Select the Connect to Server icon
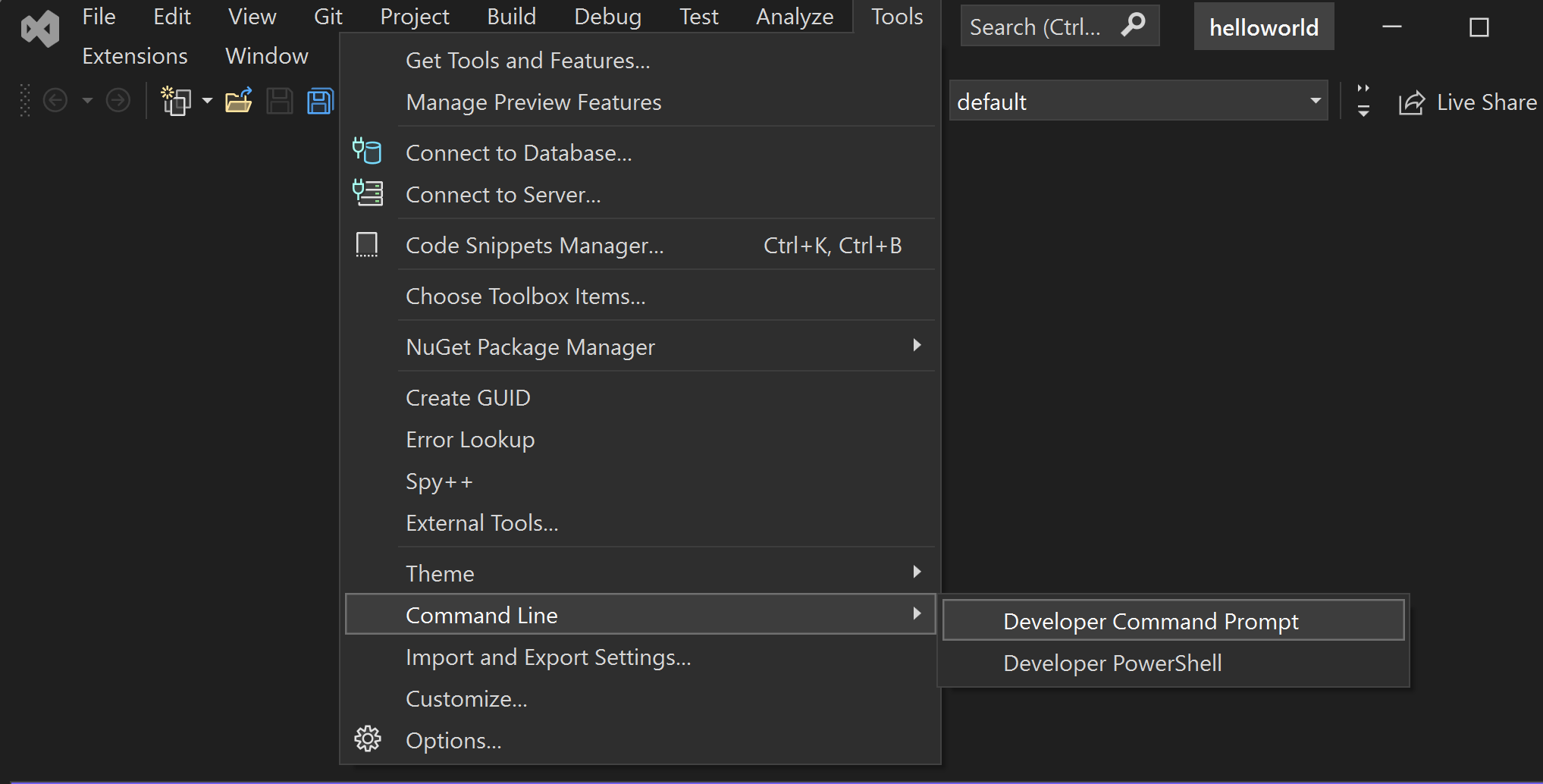The height and width of the screenshot is (784, 1543). pyautogui.click(x=367, y=193)
